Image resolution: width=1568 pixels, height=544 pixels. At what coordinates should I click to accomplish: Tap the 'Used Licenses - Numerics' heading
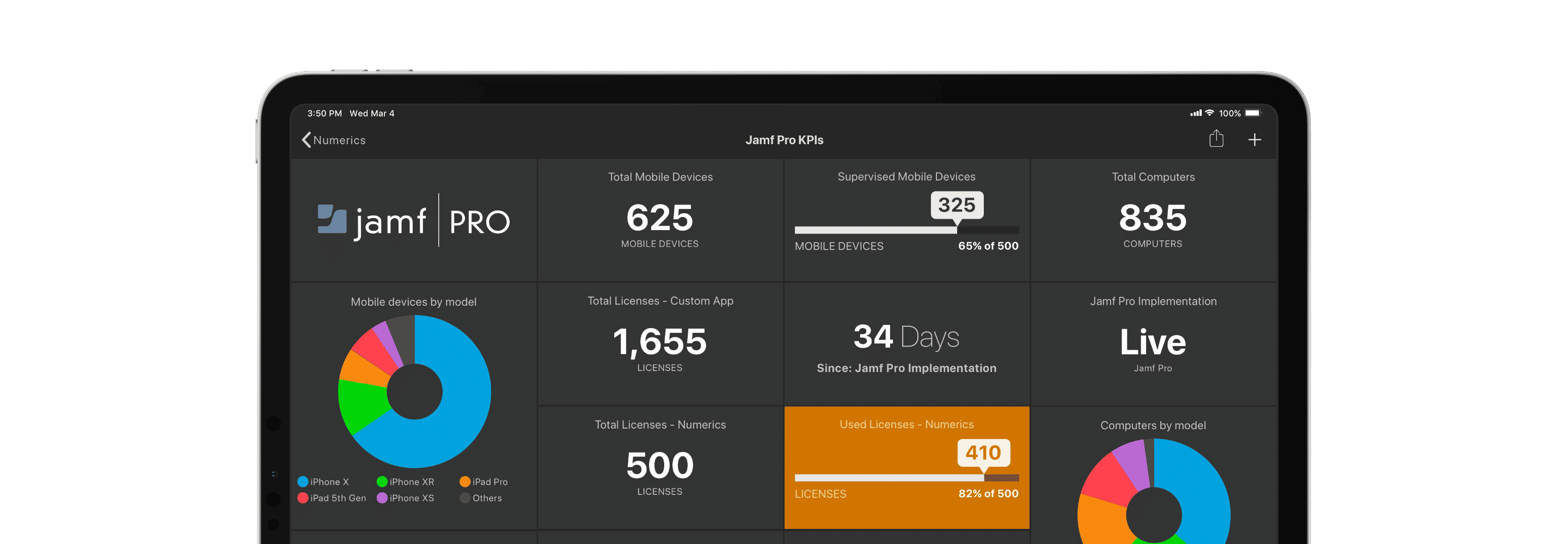point(906,424)
